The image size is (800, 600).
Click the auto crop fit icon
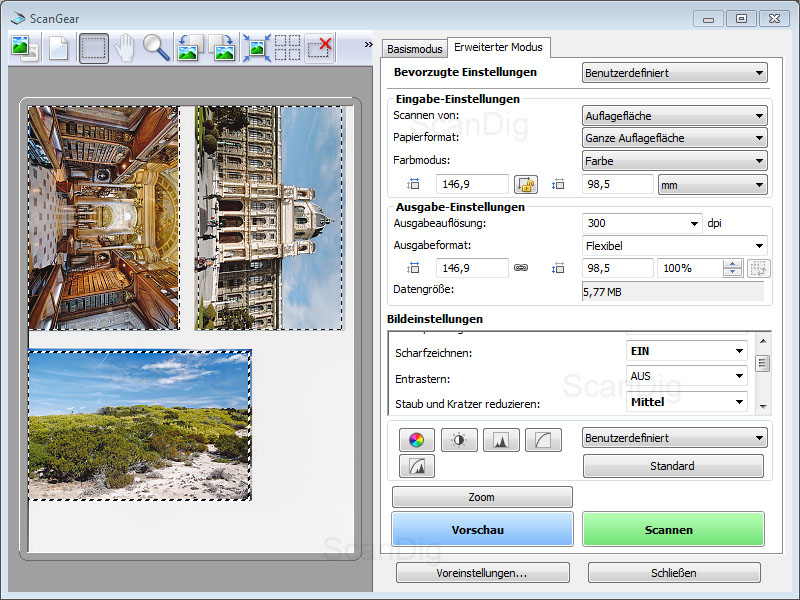click(256, 47)
